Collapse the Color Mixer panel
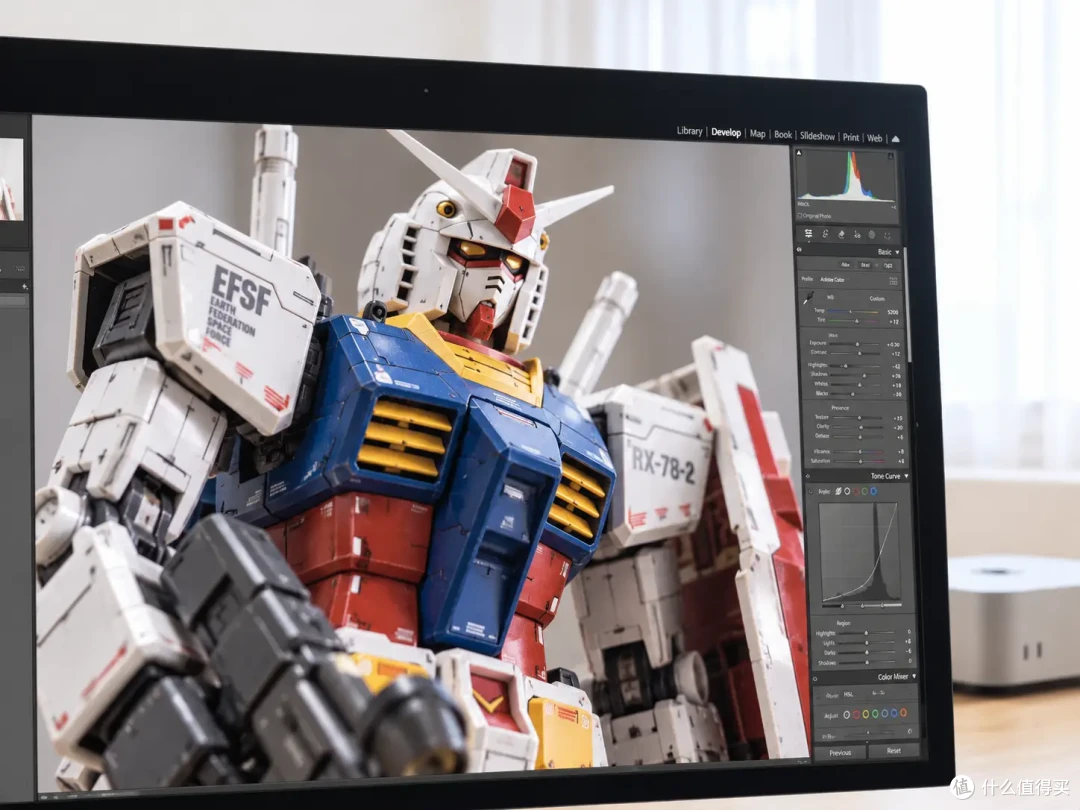 [914, 677]
